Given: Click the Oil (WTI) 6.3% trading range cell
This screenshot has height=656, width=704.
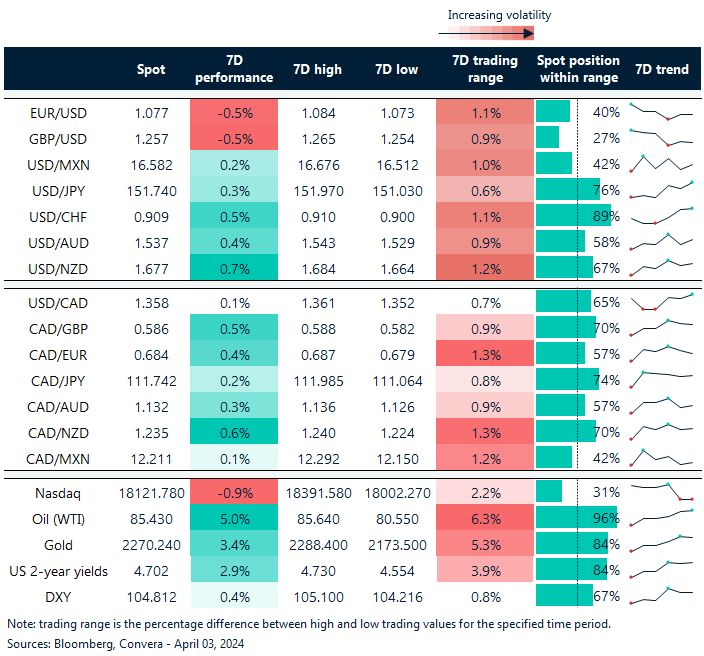Looking at the screenshot, I should [x=485, y=519].
